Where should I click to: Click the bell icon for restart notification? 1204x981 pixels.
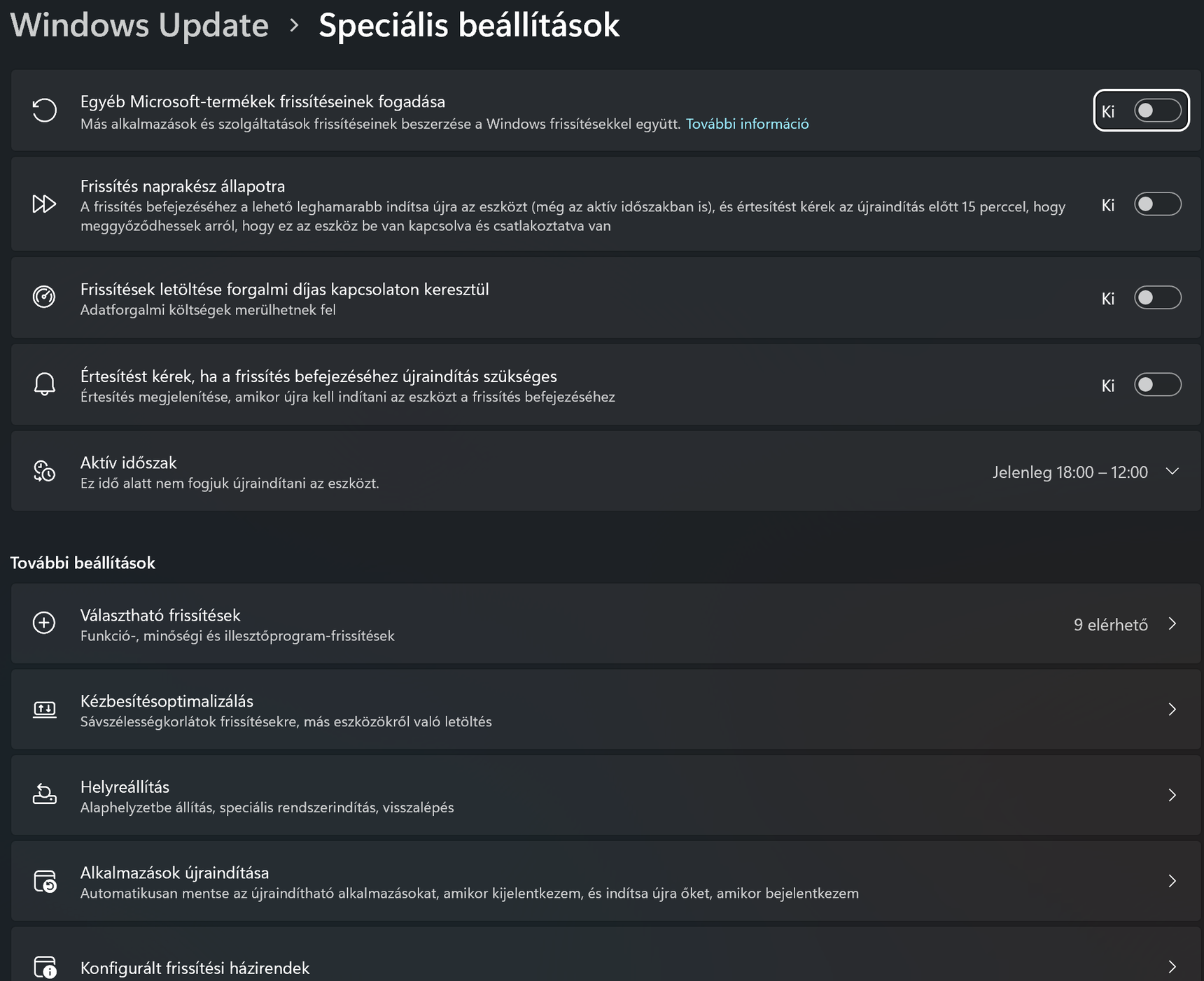(44, 384)
